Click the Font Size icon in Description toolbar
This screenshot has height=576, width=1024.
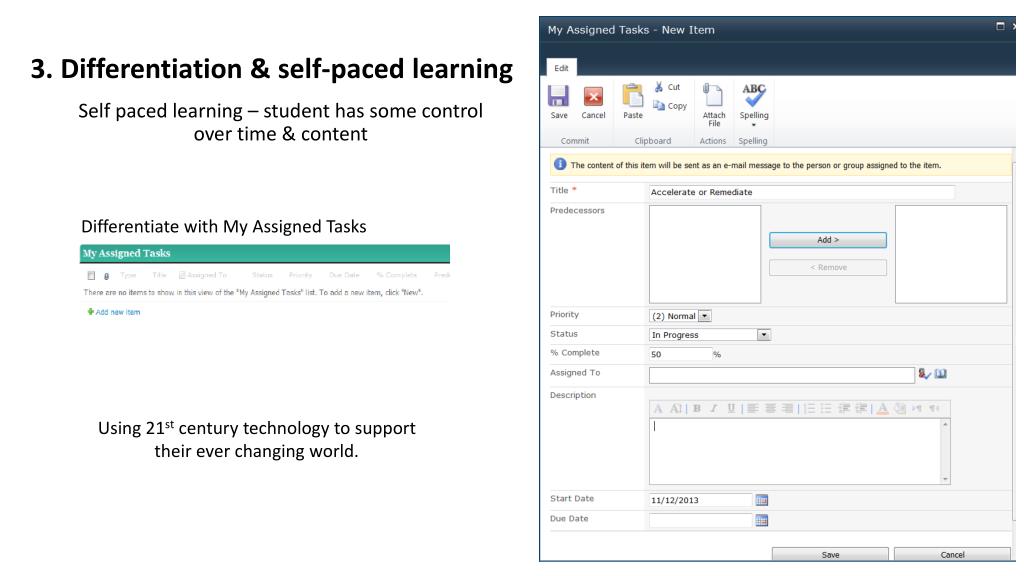675,409
